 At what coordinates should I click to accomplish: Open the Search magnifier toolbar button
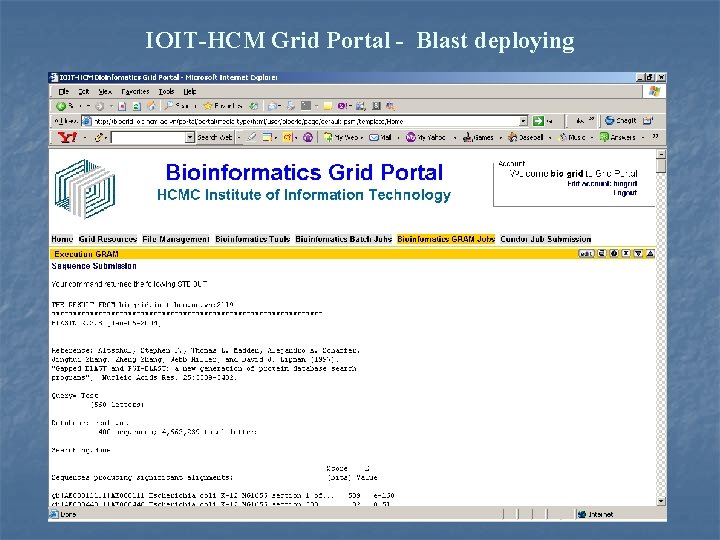tap(180, 106)
